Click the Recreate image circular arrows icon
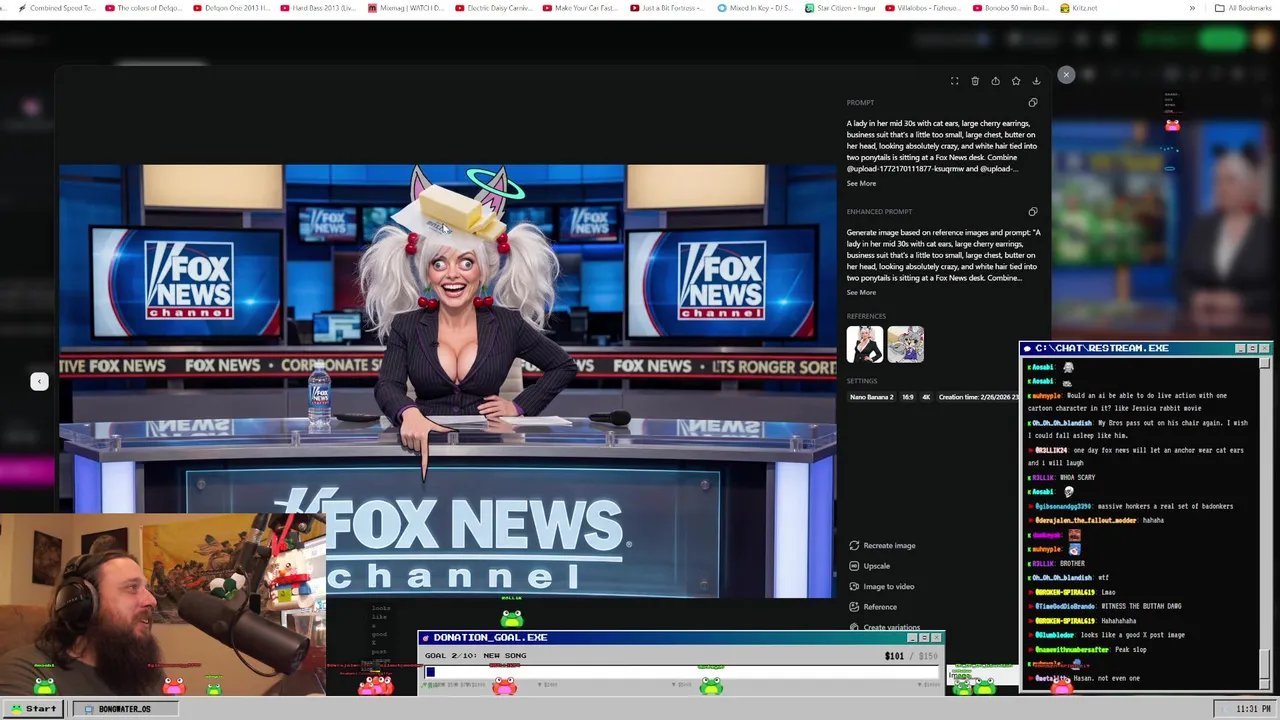Screen dimensions: 1280x720 point(854,545)
